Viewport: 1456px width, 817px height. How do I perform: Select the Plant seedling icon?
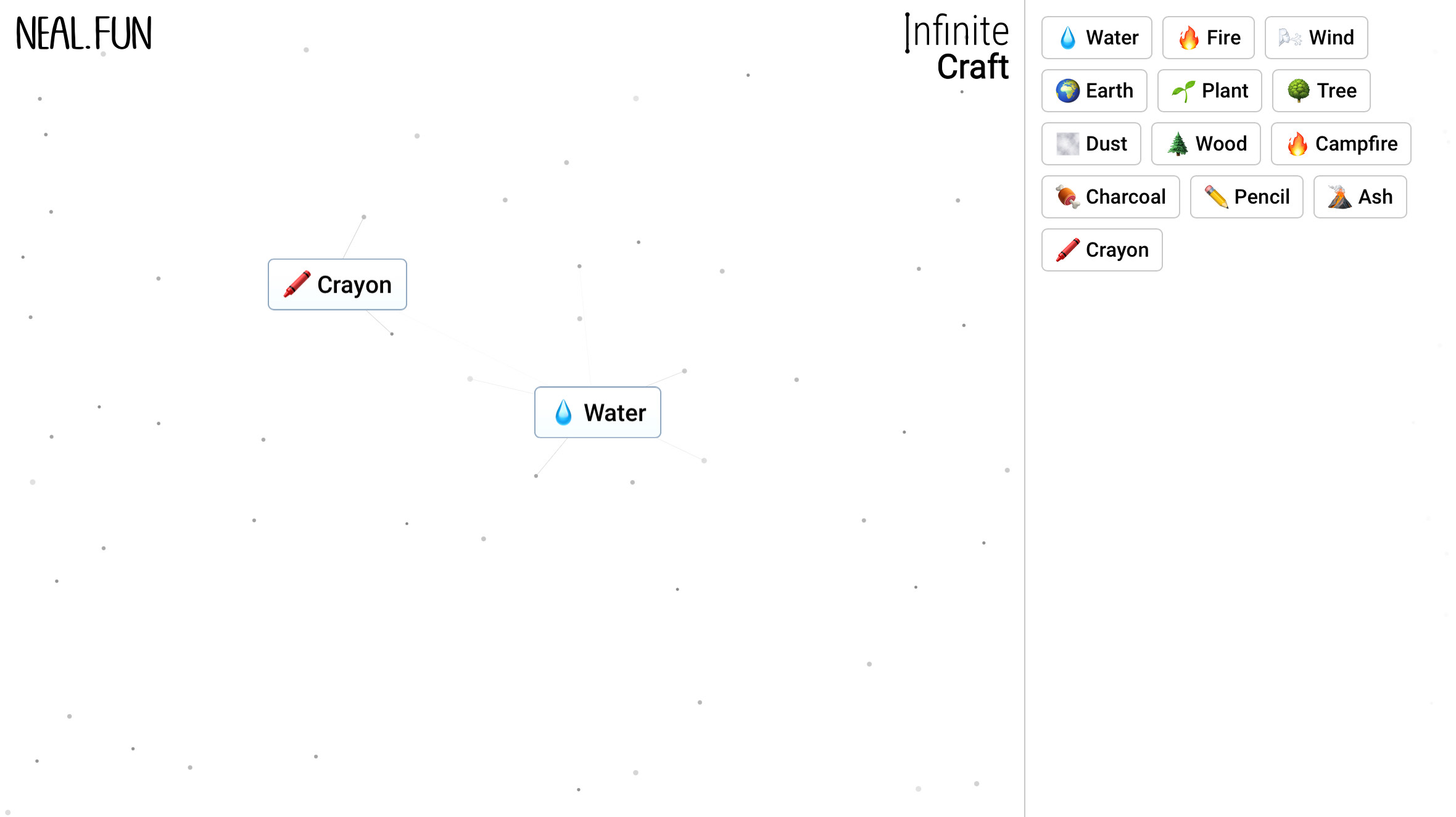click(1181, 91)
